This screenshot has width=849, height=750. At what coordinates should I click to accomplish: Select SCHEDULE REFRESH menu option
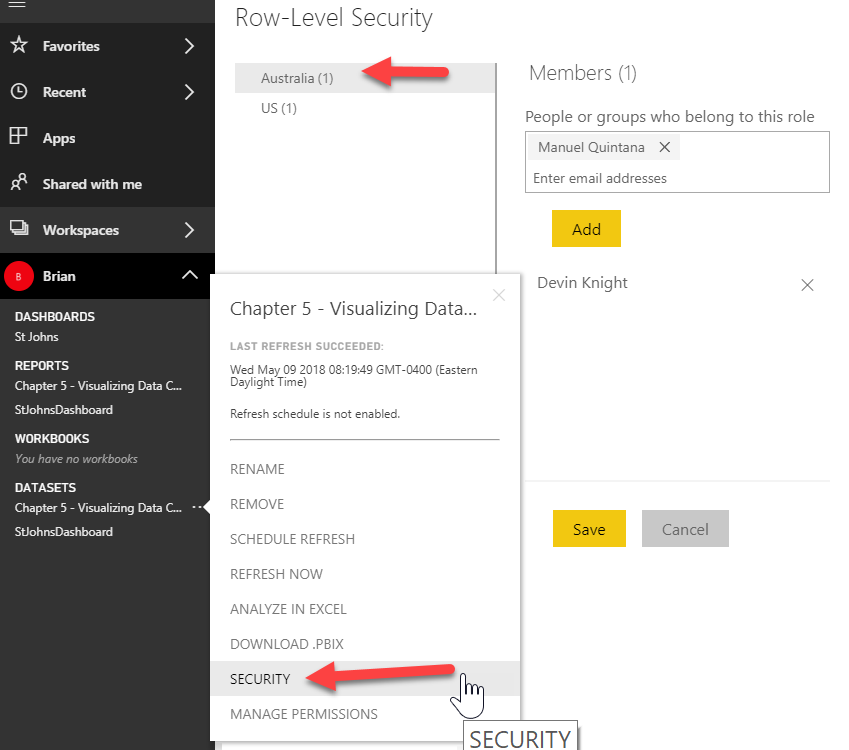tap(292, 538)
